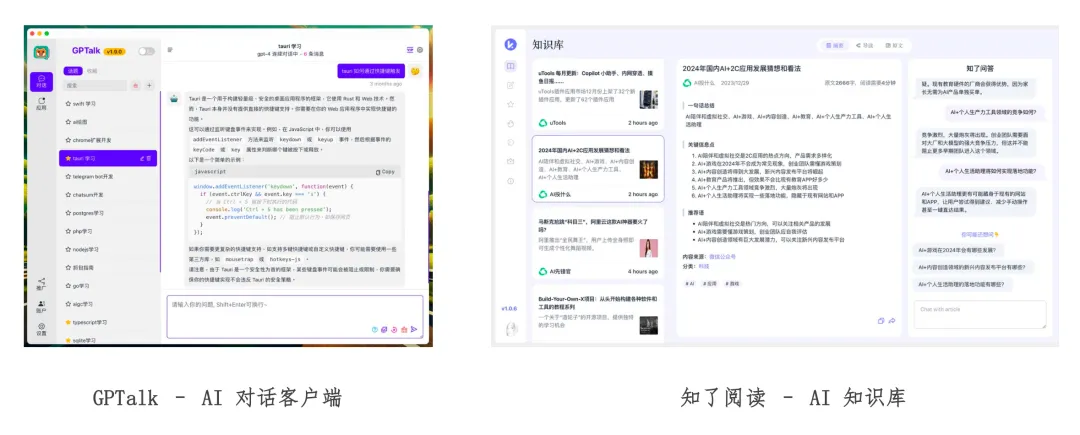Screen dimensions: 1080x435
Task: Open 设置 settings in GPTalk sidebar
Action: (41, 329)
